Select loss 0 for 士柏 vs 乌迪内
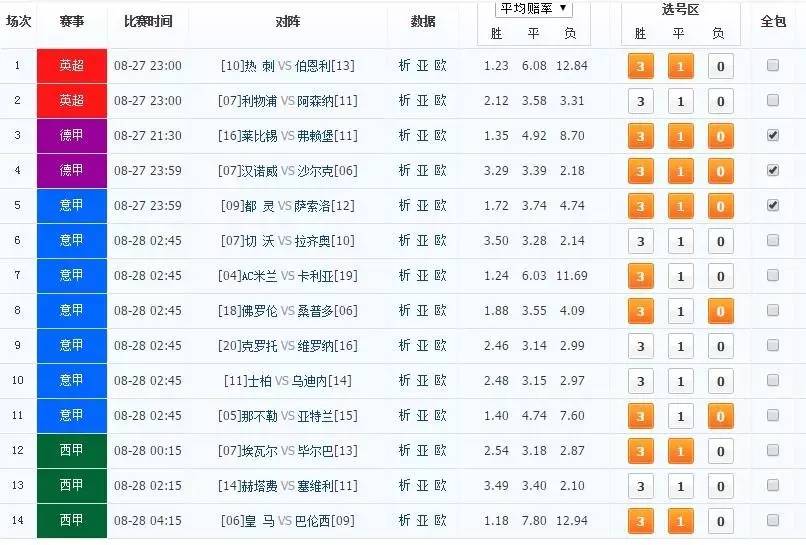The width and height of the screenshot is (806, 545). [721, 381]
